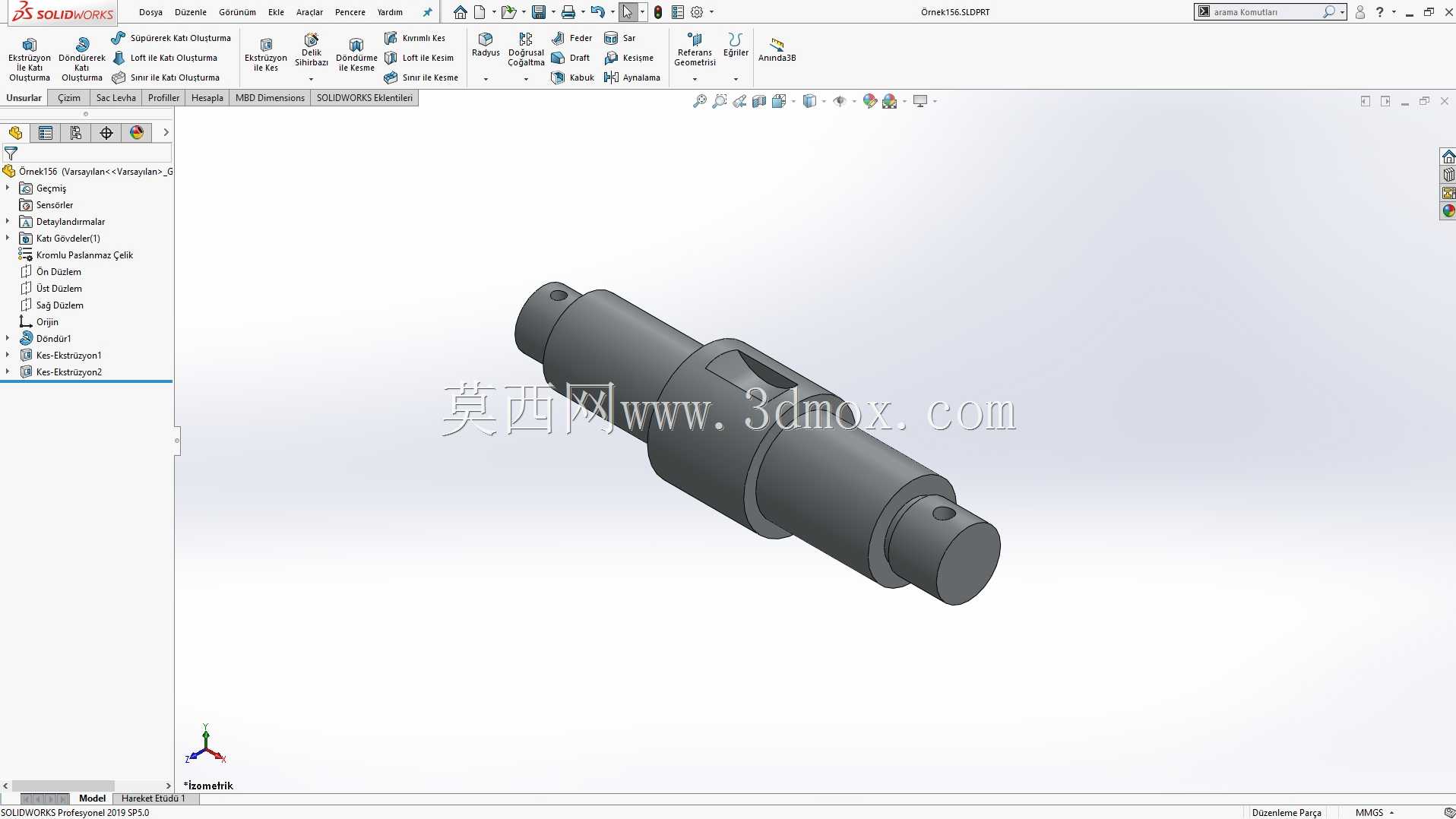This screenshot has width=1456, height=819.
Task: Choose Kıvrımlı Kes command
Action: click(415, 38)
